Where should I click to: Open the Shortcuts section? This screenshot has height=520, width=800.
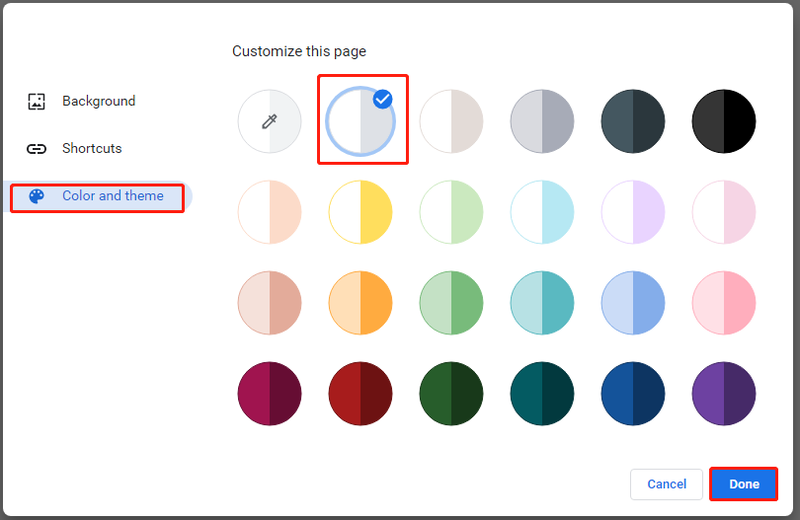[x=92, y=148]
